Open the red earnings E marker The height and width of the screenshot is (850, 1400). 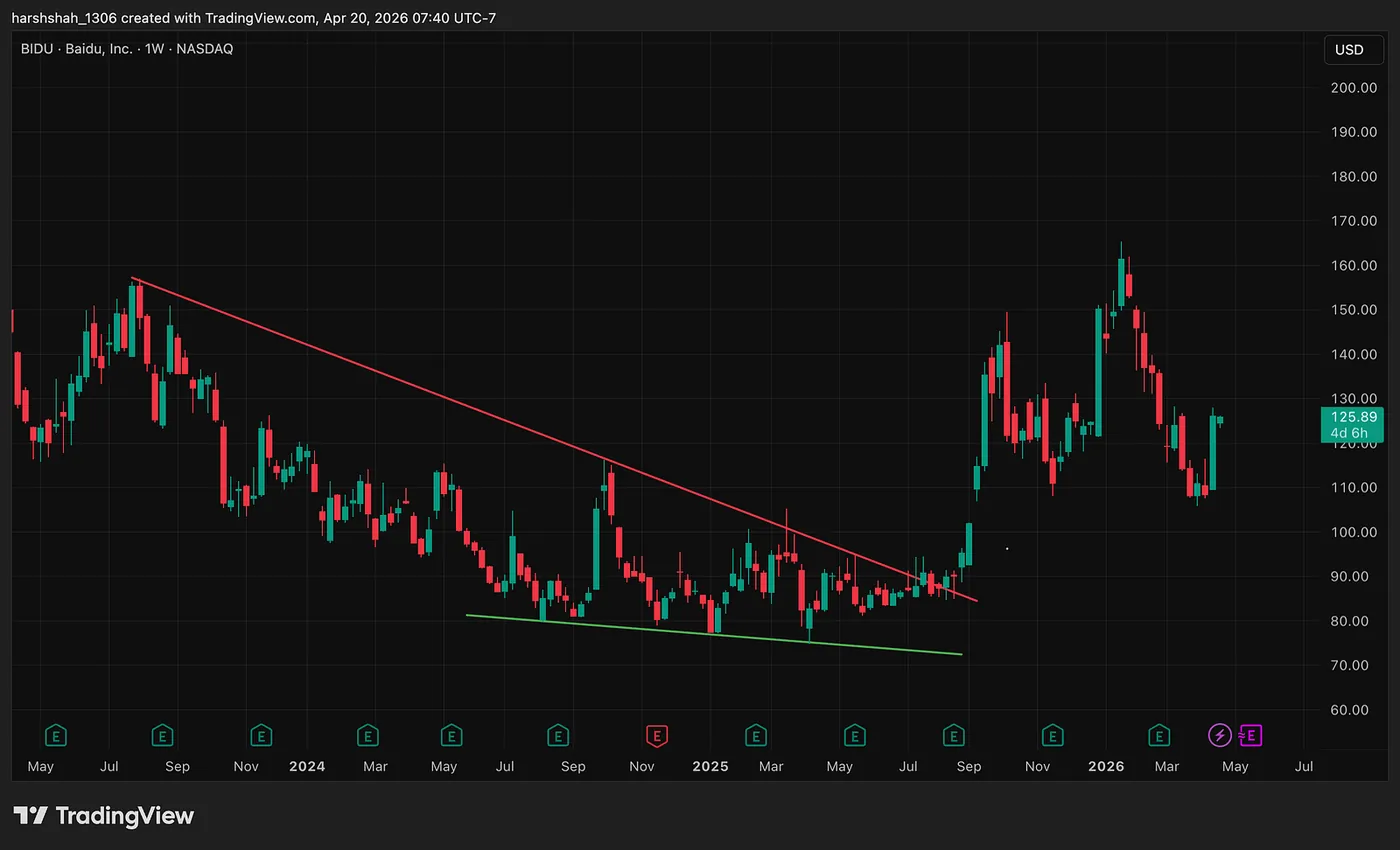coord(656,736)
